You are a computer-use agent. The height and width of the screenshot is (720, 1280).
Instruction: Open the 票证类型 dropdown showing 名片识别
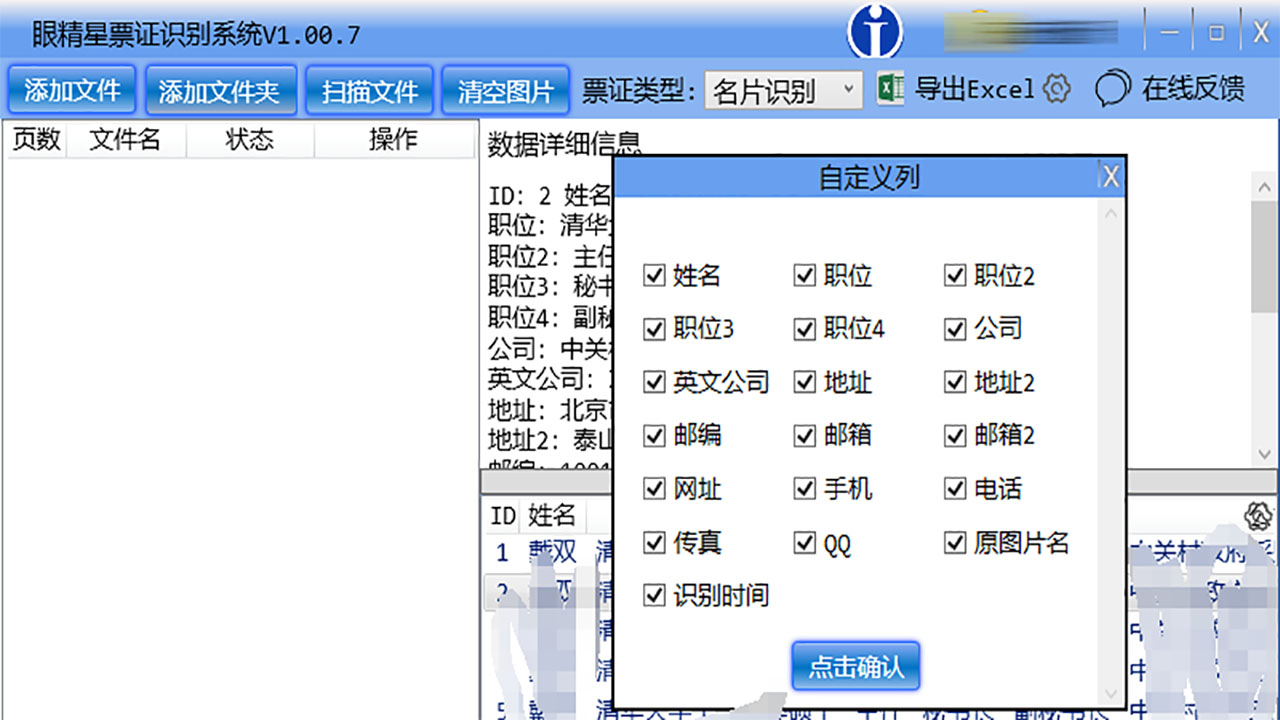click(x=783, y=91)
